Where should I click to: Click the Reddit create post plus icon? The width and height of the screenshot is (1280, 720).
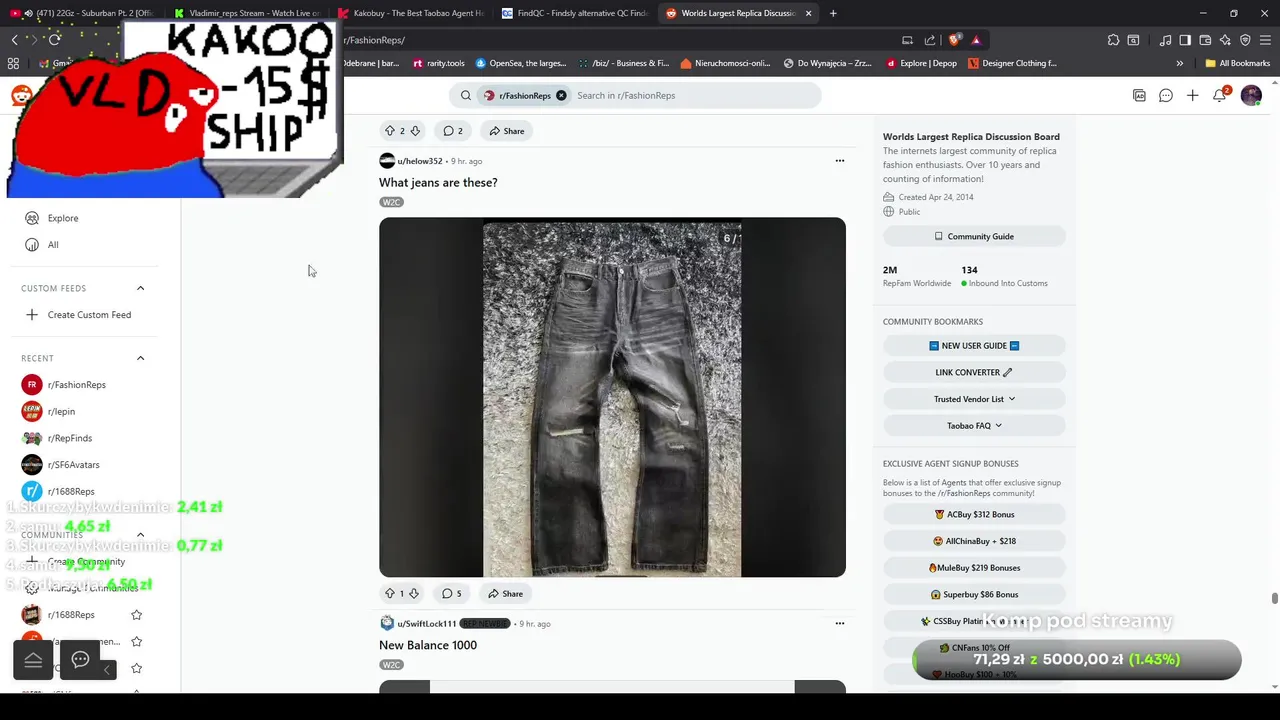click(x=1192, y=95)
